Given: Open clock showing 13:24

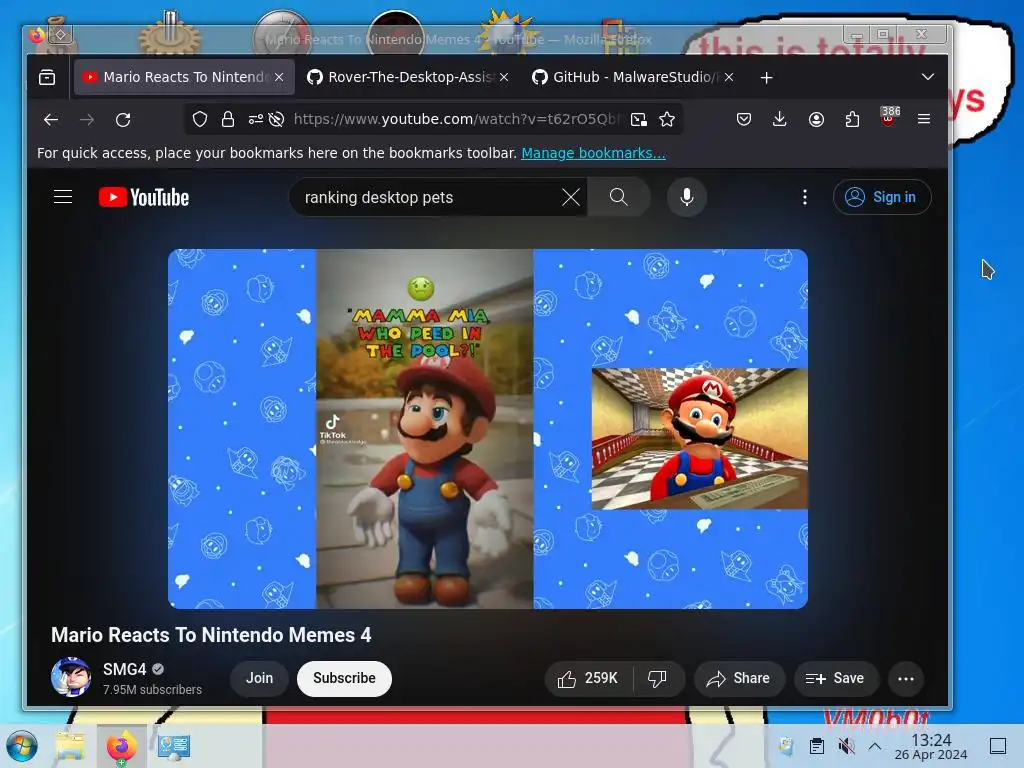Looking at the screenshot, I should tap(931, 746).
